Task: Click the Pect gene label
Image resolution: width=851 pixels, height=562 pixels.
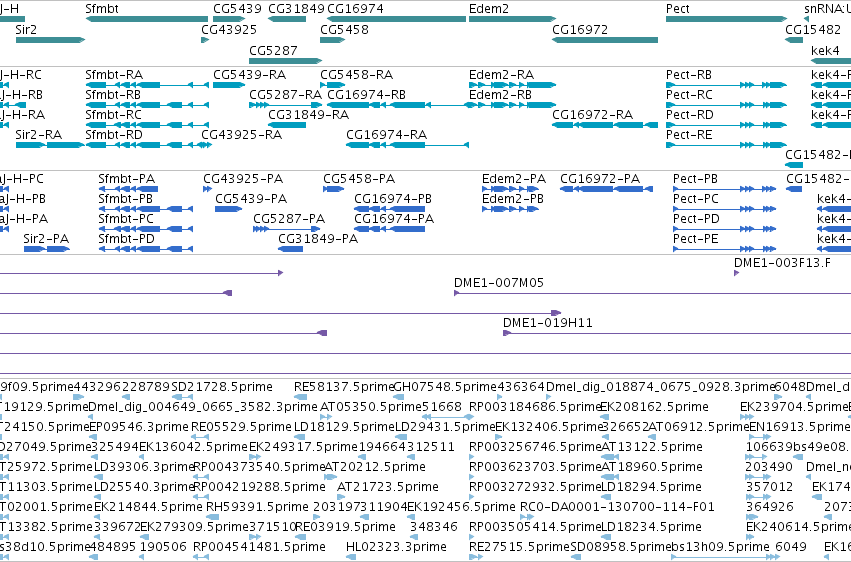Action: pyautogui.click(x=678, y=9)
